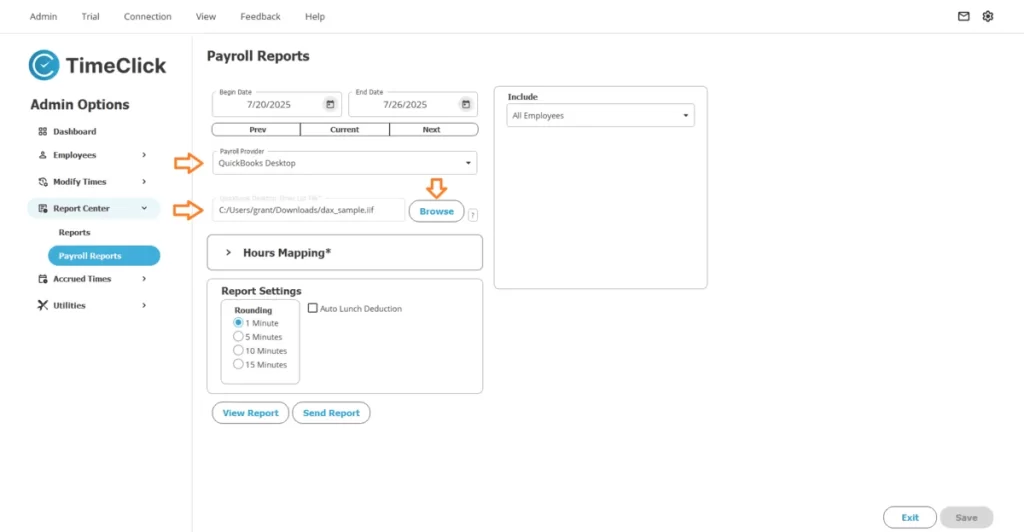Click the Accrued Times calendar icon
This screenshot has height=532, width=1024.
coord(42,279)
